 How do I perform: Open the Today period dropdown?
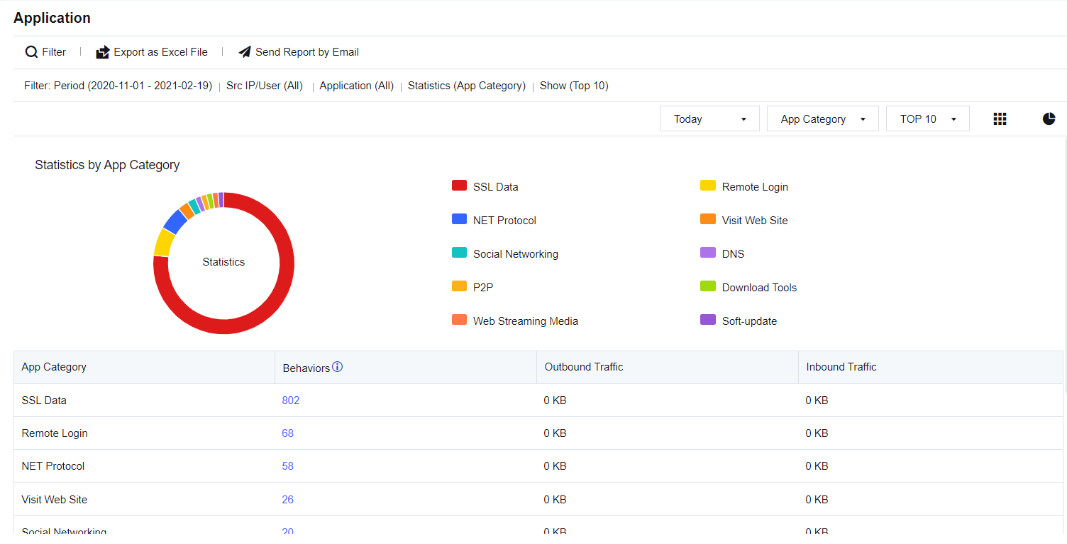click(x=710, y=119)
